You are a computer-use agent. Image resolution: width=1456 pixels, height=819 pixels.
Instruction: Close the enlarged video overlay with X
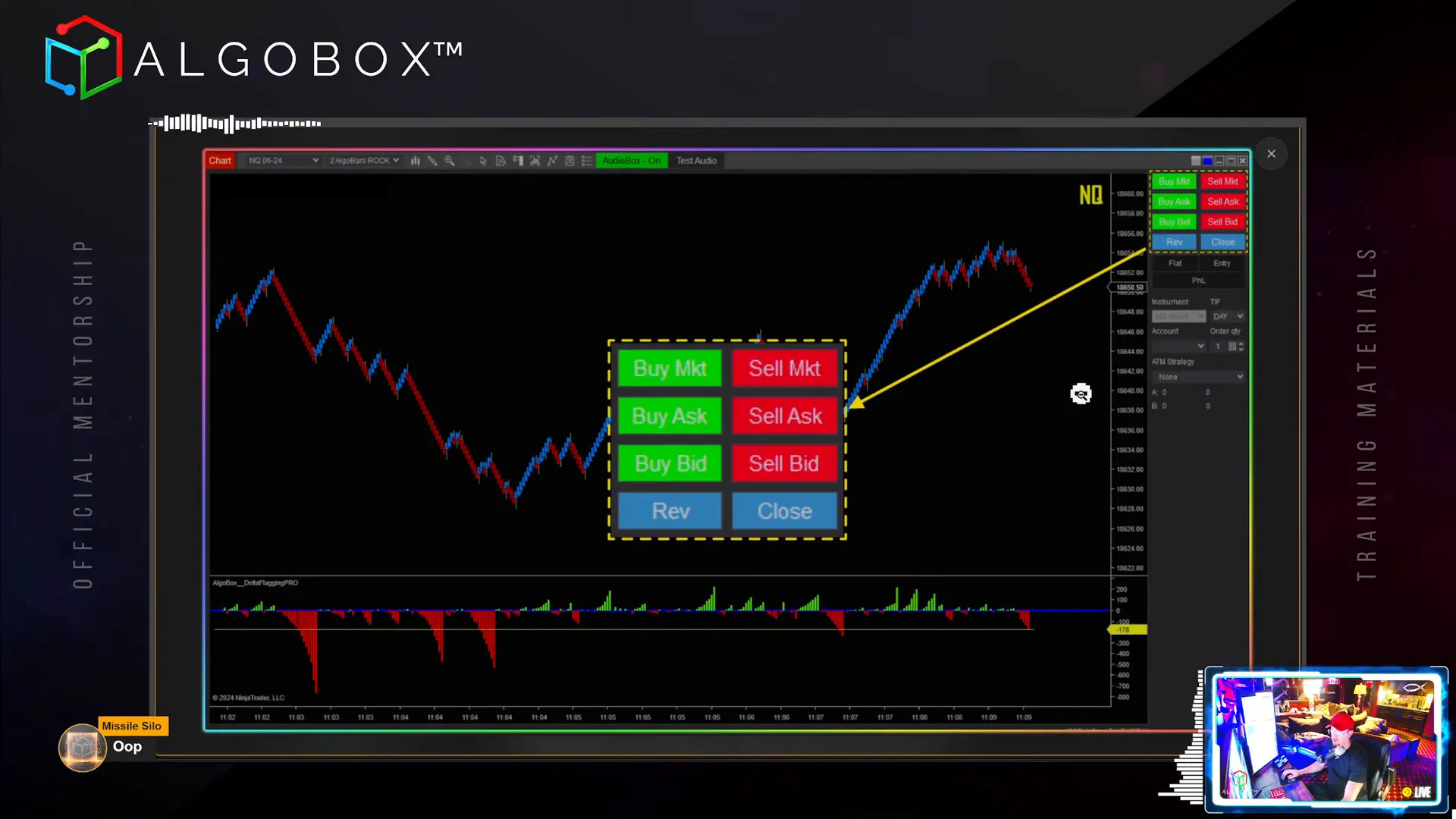coord(1271,154)
